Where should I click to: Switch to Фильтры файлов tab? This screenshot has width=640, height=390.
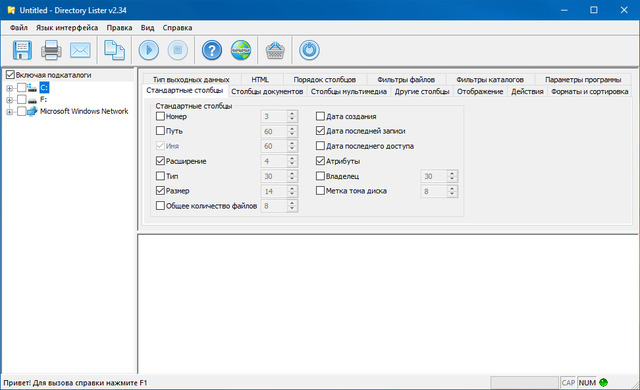406,79
